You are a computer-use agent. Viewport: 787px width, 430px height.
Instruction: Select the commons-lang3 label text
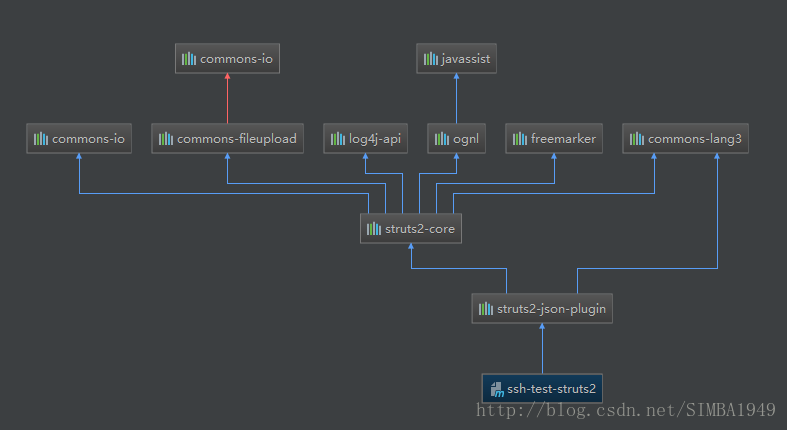pyautogui.click(x=695, y=139)
